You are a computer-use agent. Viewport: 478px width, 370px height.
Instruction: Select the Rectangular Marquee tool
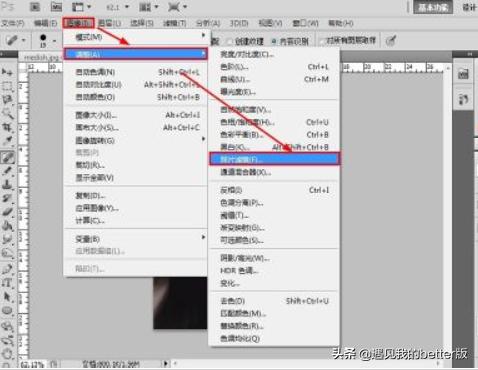click(7, 86)
